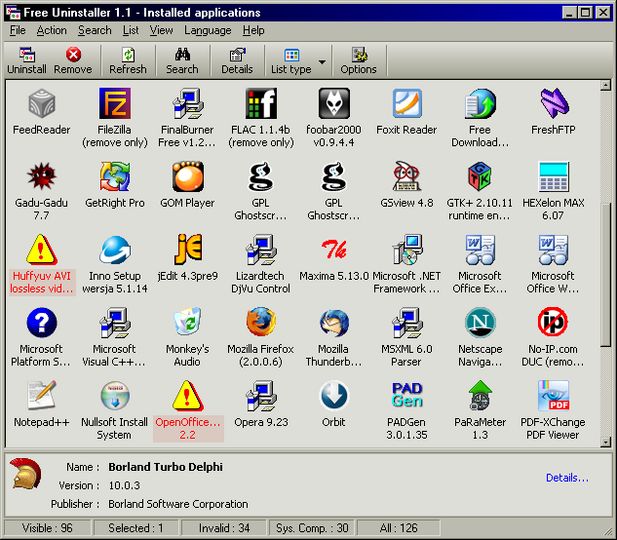Select the PaRaMeter 1.3 icon
The height and width of the screenshot is (540, 617).
coord(480,396)
